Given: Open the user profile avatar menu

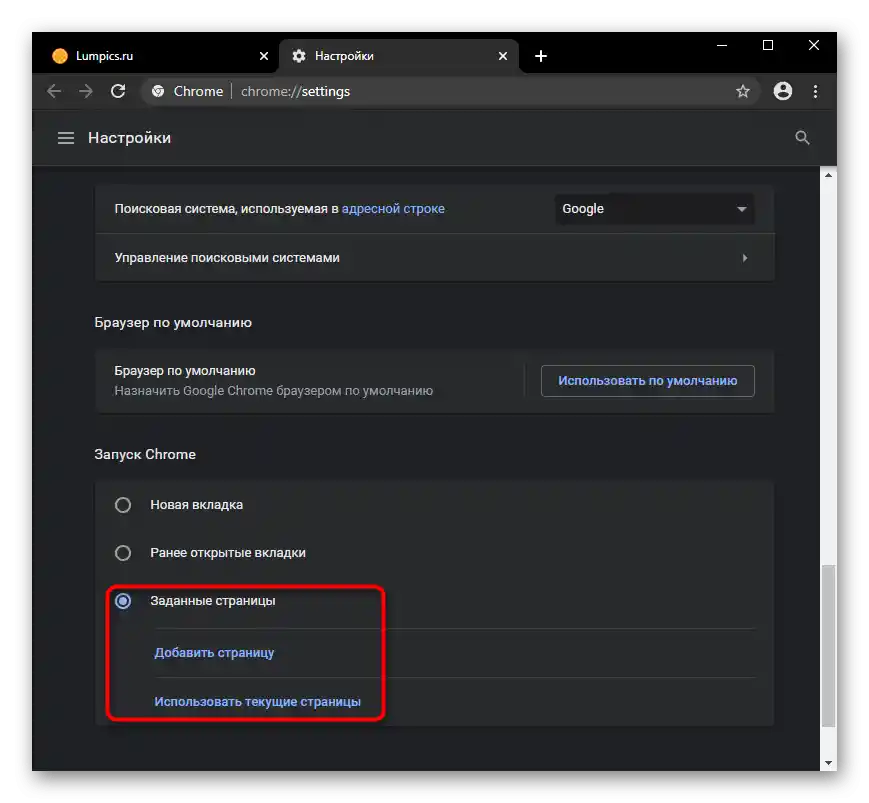Looking at the screenshot, I should 783,91.
